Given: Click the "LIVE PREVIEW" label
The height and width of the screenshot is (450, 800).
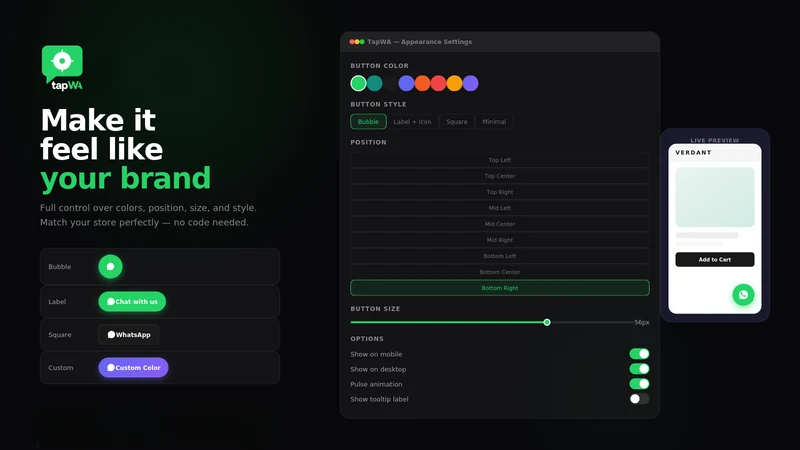Looking at the screenshot, I should (x=714, y=140).
